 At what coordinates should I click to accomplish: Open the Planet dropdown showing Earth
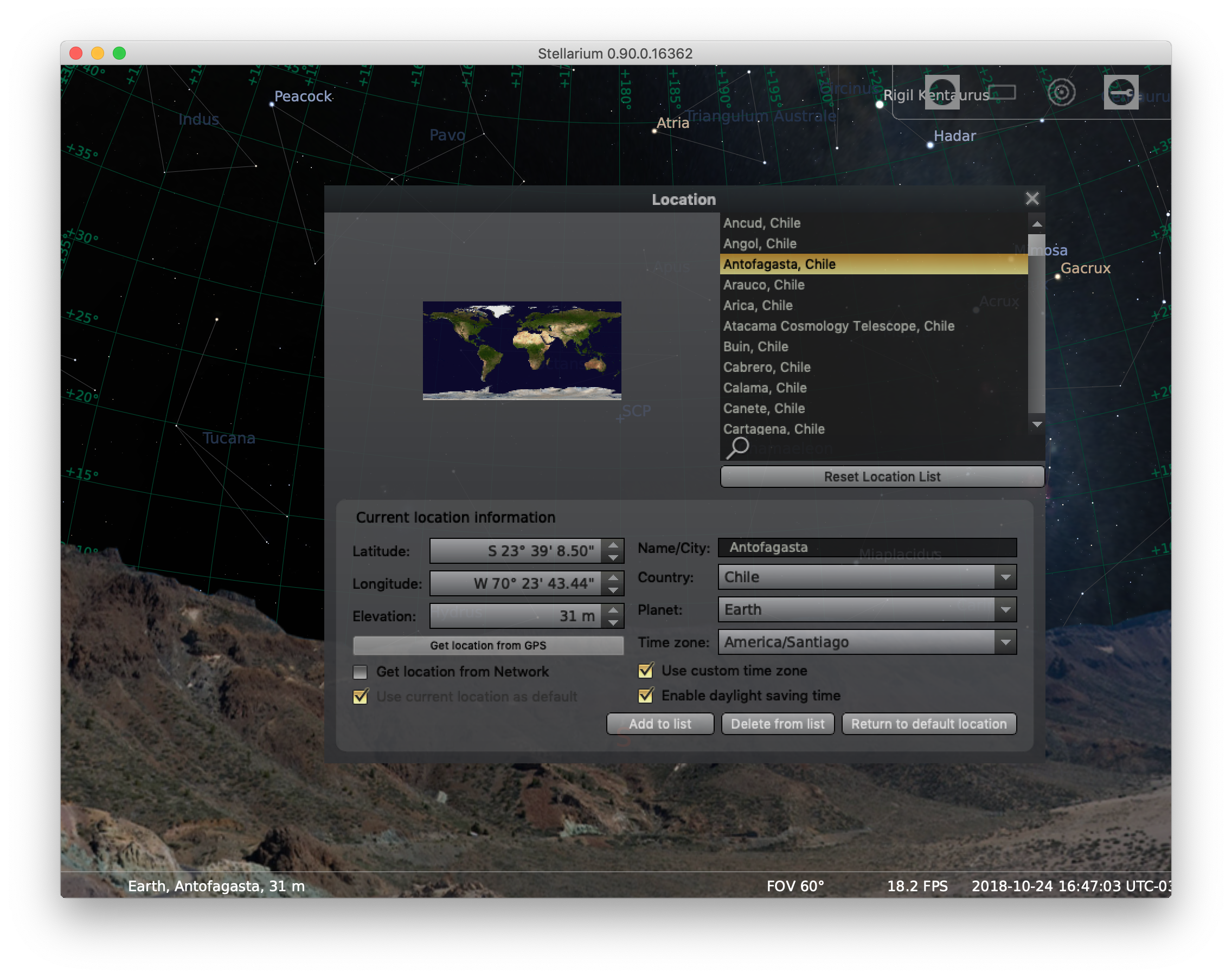pos(867,609)
